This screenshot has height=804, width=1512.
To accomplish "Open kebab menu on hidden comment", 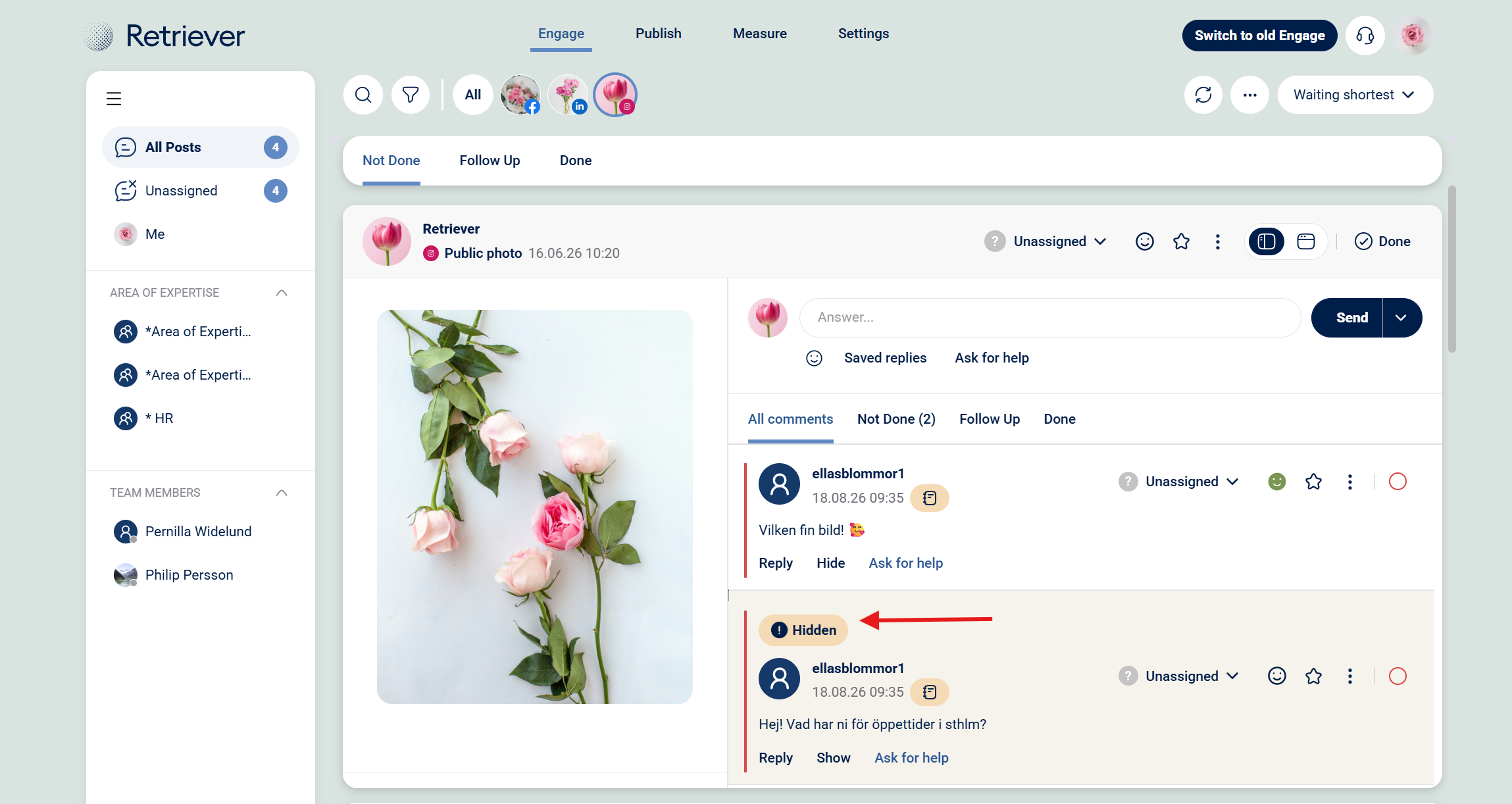I will (x=1350, y=676).
